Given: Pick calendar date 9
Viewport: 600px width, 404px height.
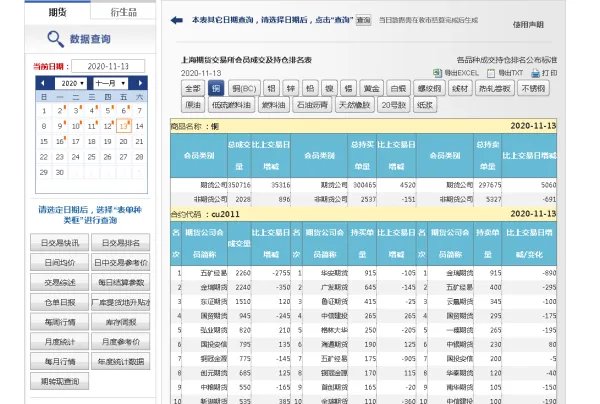Looking at the screenshot, I should coord(60,126).
